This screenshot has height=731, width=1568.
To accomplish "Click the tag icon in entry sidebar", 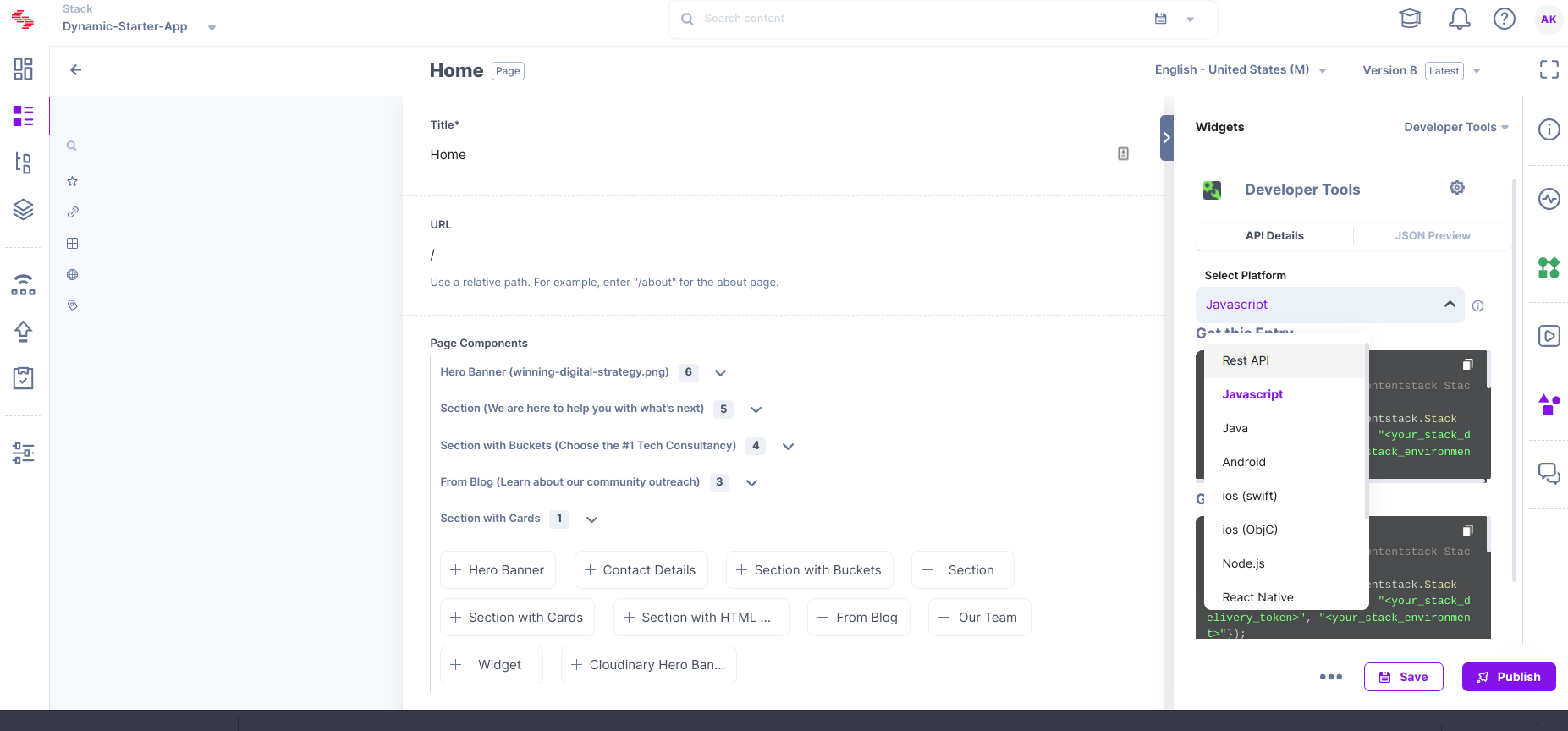I will (x=73, y=305).
